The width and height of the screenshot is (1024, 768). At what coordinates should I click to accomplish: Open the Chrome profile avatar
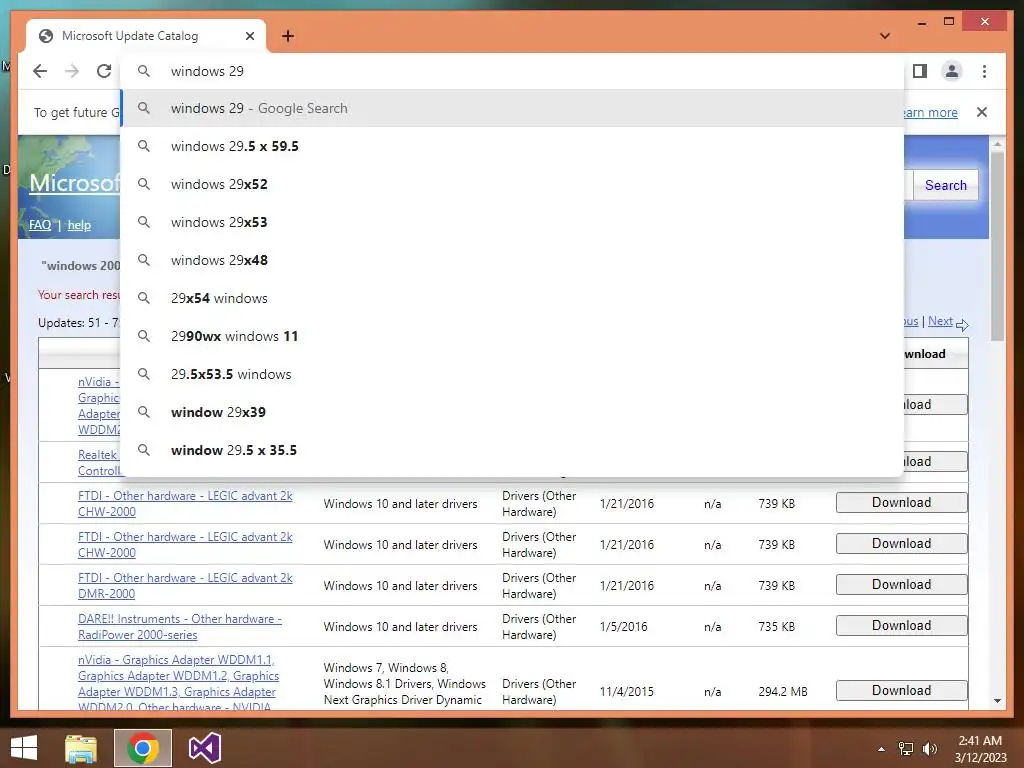point(952,71)
